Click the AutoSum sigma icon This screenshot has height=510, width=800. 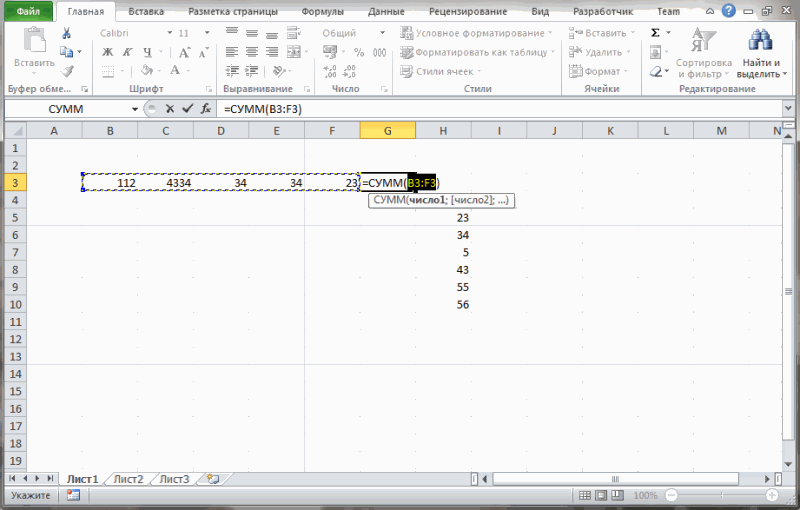(656, 33)
